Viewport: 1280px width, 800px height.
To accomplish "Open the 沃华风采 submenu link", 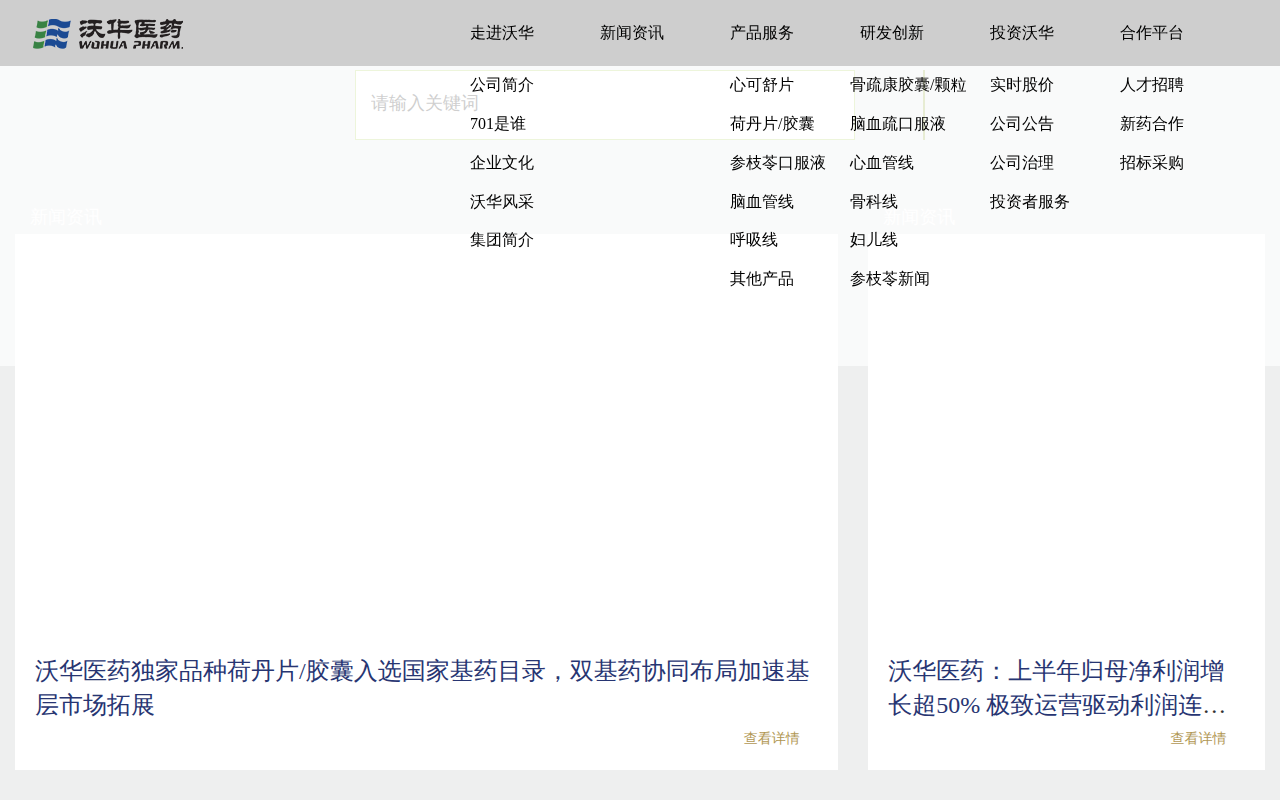I will (502, 202).
